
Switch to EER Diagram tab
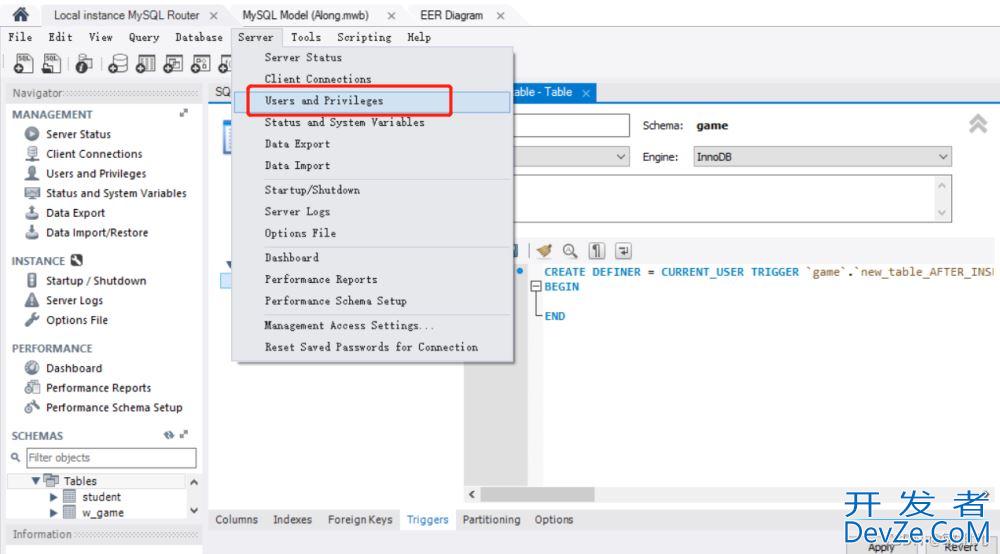point(452,15)
